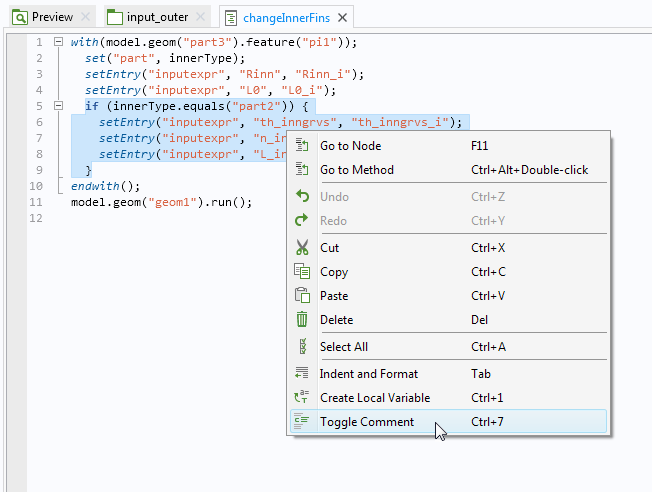The height and width of the screenshot is (492, 652).
Task: Open the input_outer tab
Action: click(155, 17)
